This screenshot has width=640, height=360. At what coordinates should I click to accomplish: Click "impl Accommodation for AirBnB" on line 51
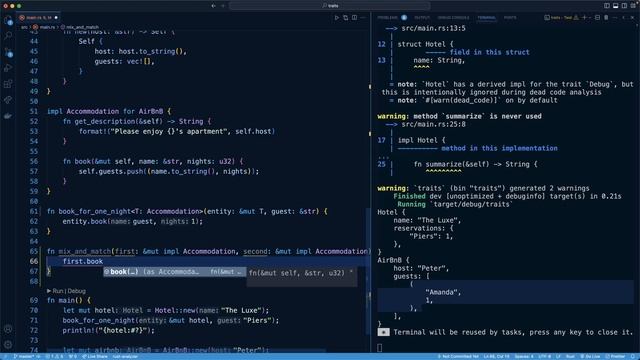pyautogui.click(x=105, y=111)
